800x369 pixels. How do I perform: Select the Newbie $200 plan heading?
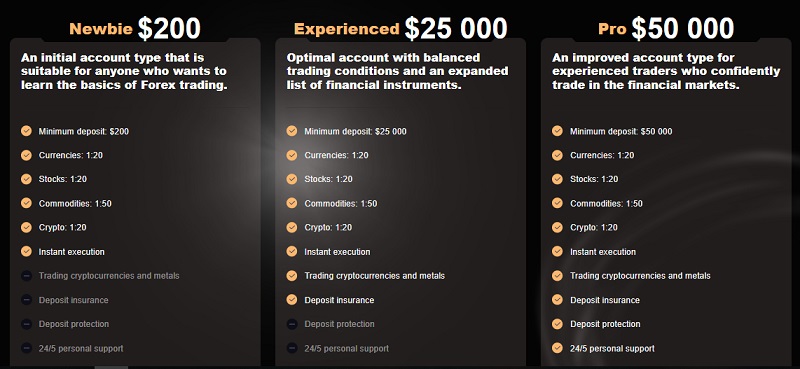(135, 29)
